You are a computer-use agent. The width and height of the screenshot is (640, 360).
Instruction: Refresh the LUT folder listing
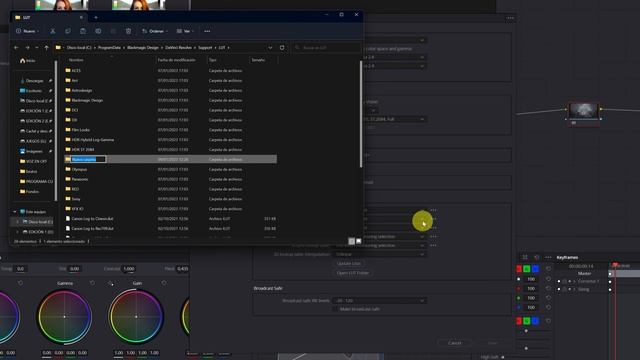(x=282, y=48)
